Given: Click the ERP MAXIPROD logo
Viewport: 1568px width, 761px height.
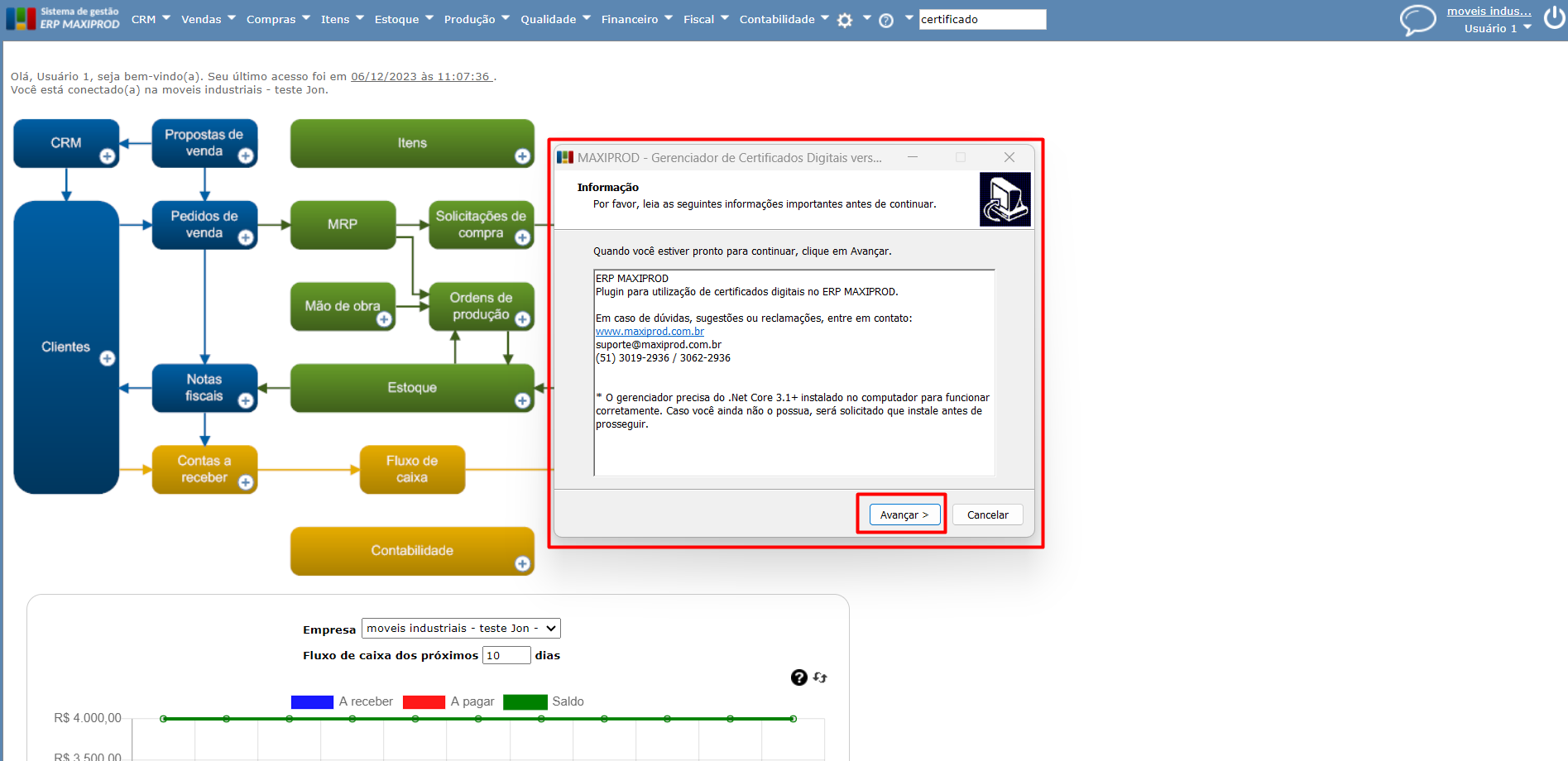Looking at the screenshot, I should coord(63,18).
